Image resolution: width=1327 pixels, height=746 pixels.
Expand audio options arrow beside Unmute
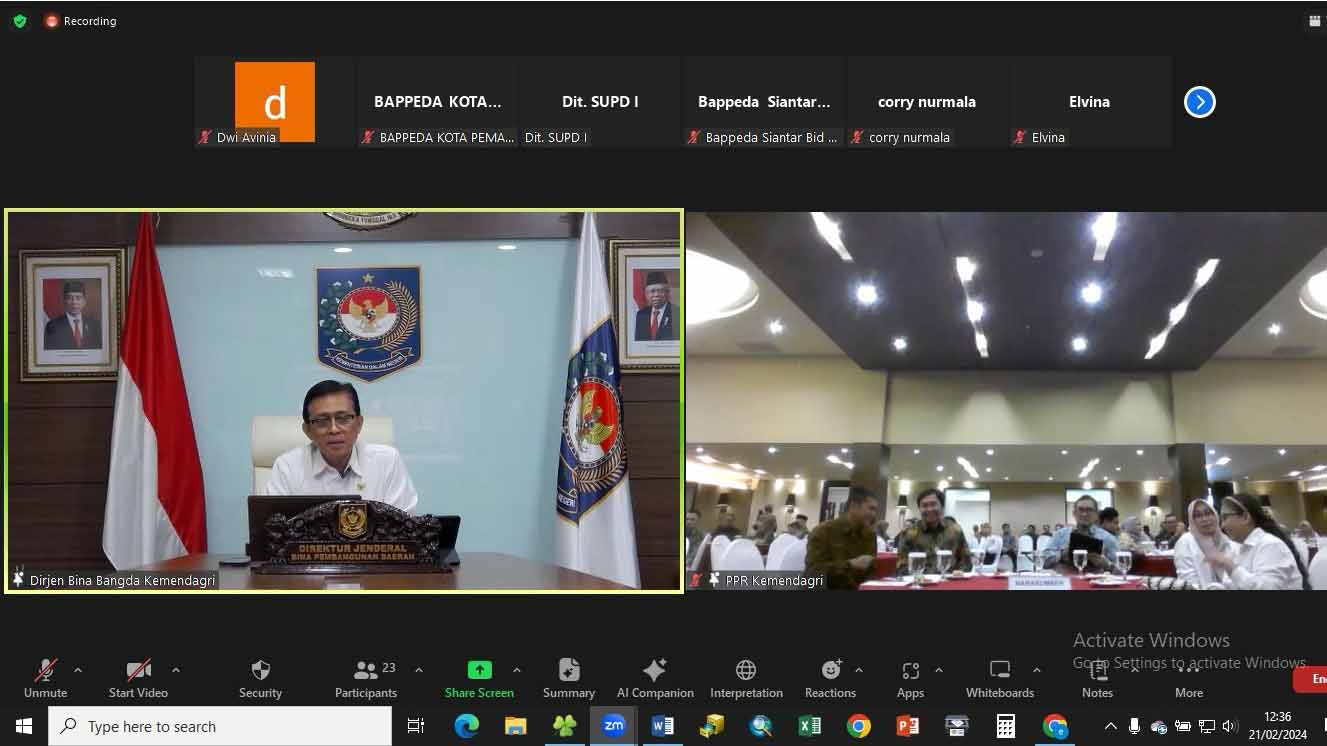point(78,670)
